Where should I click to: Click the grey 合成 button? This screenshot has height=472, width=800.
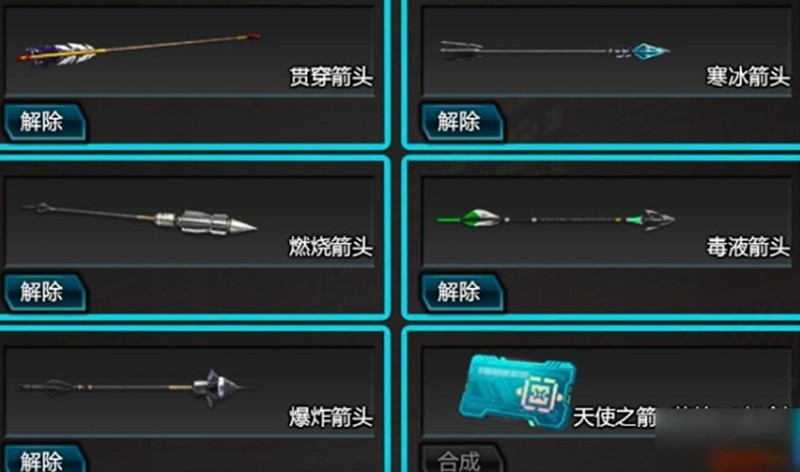point(461,459)
